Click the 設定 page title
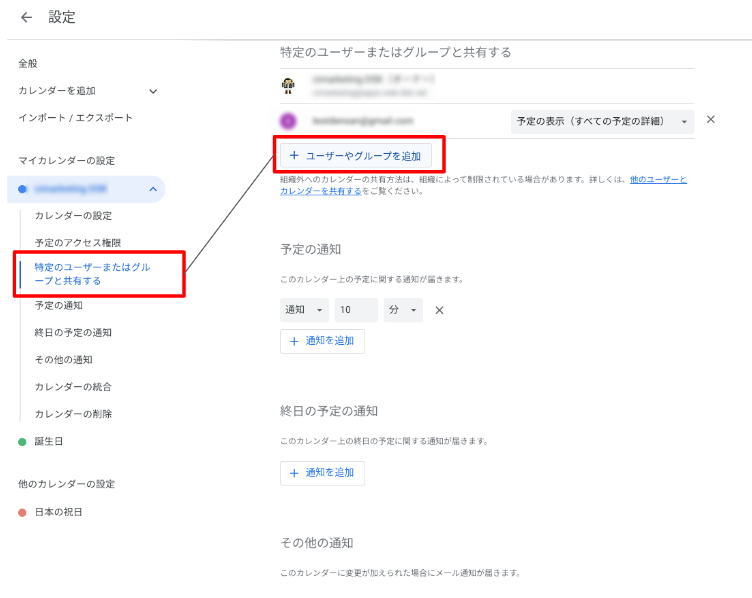 point(62,17)
